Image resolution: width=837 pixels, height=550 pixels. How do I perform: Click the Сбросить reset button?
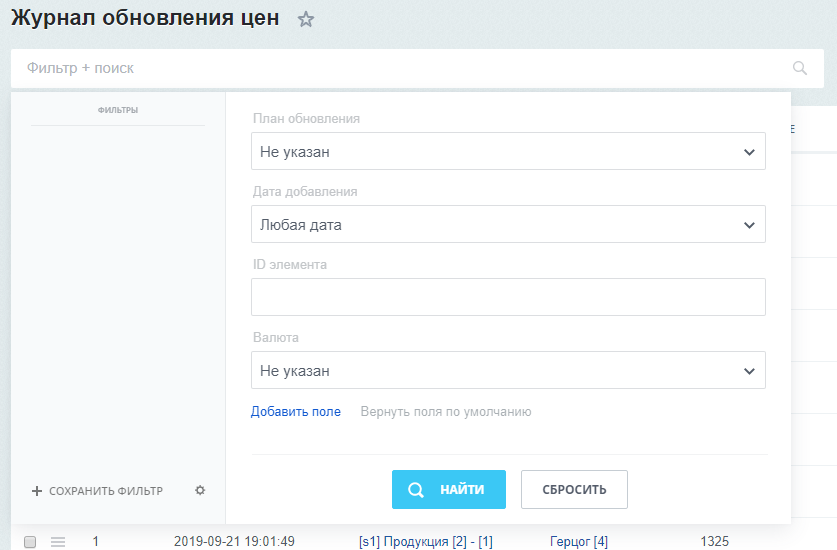574,489
